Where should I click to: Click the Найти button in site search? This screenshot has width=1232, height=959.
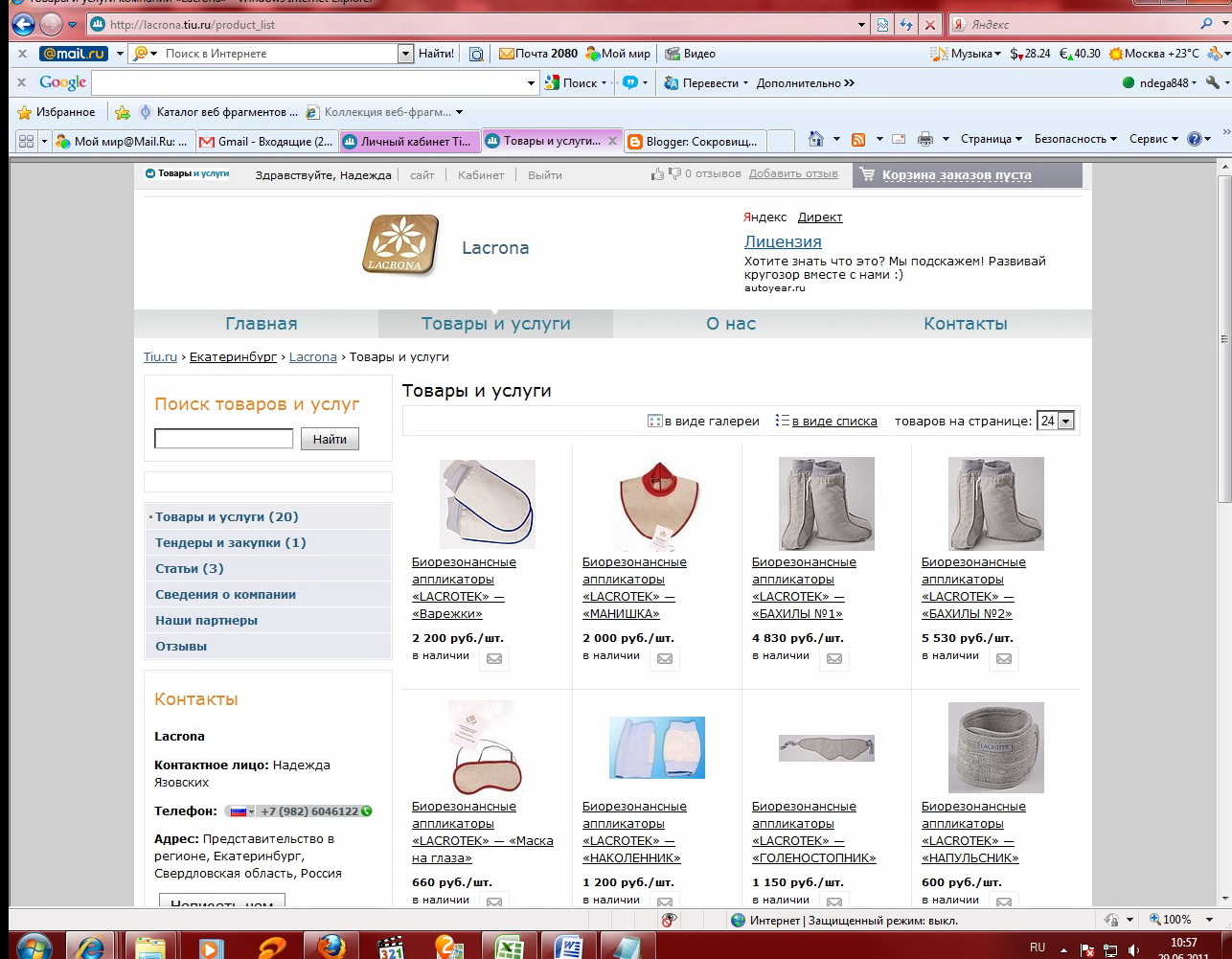tap(330, 439)
